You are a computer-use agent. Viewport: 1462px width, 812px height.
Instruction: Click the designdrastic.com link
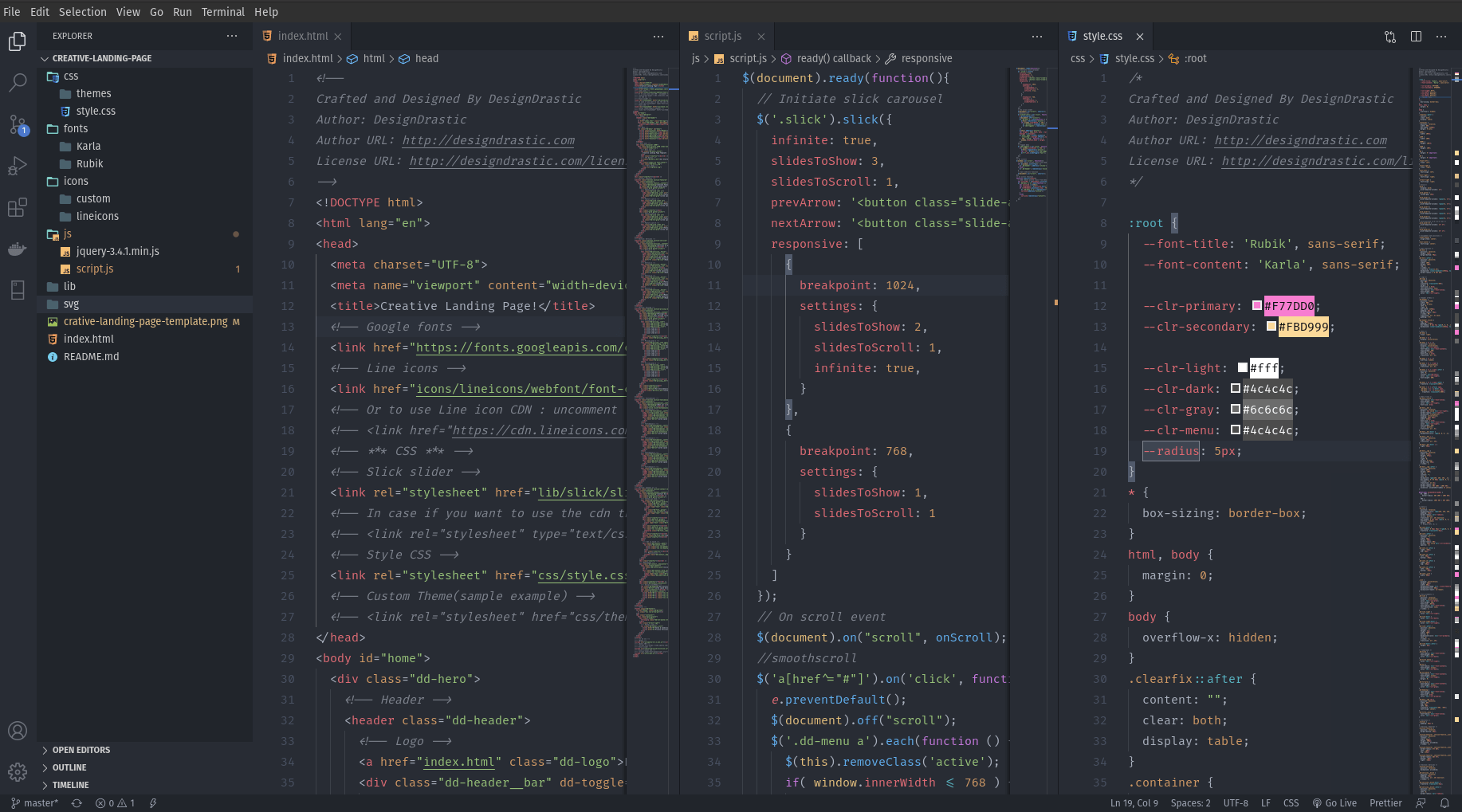(x=489, y=140)
